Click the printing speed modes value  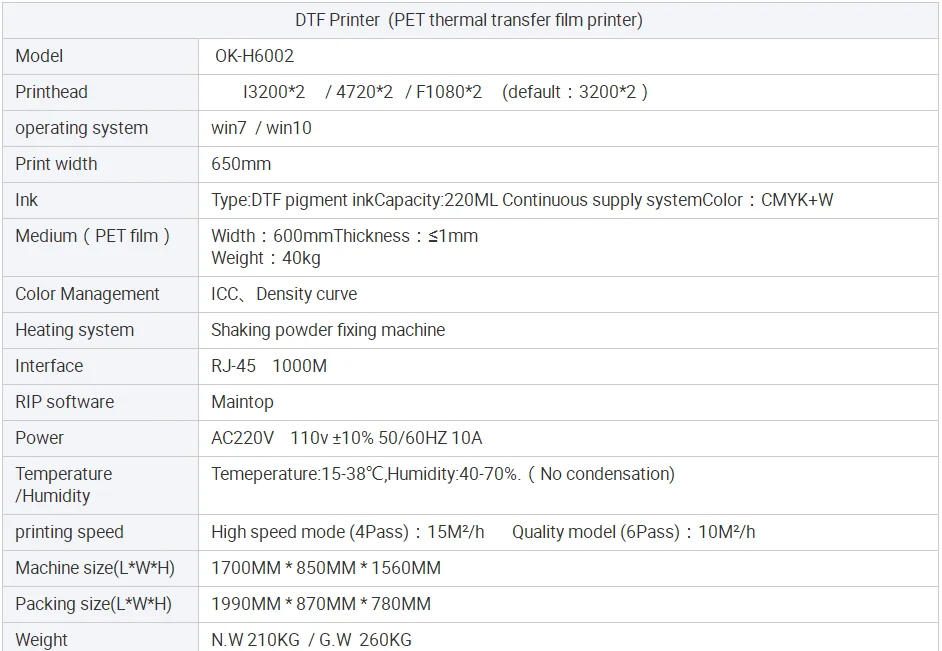(483, 532)
